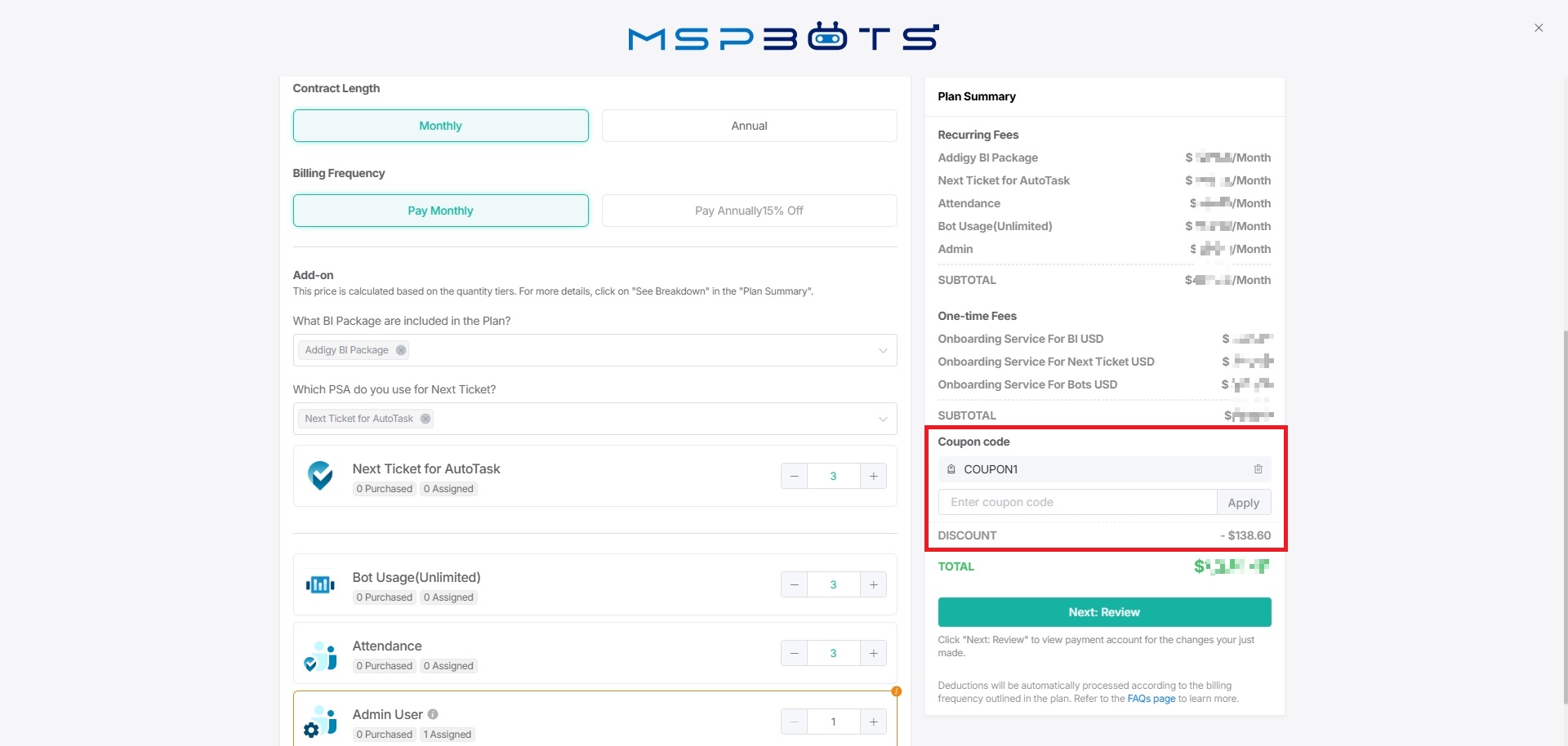Apply the entered coupon code
The height and width of the screenshot is (746, 1568).
[1243, 503]
